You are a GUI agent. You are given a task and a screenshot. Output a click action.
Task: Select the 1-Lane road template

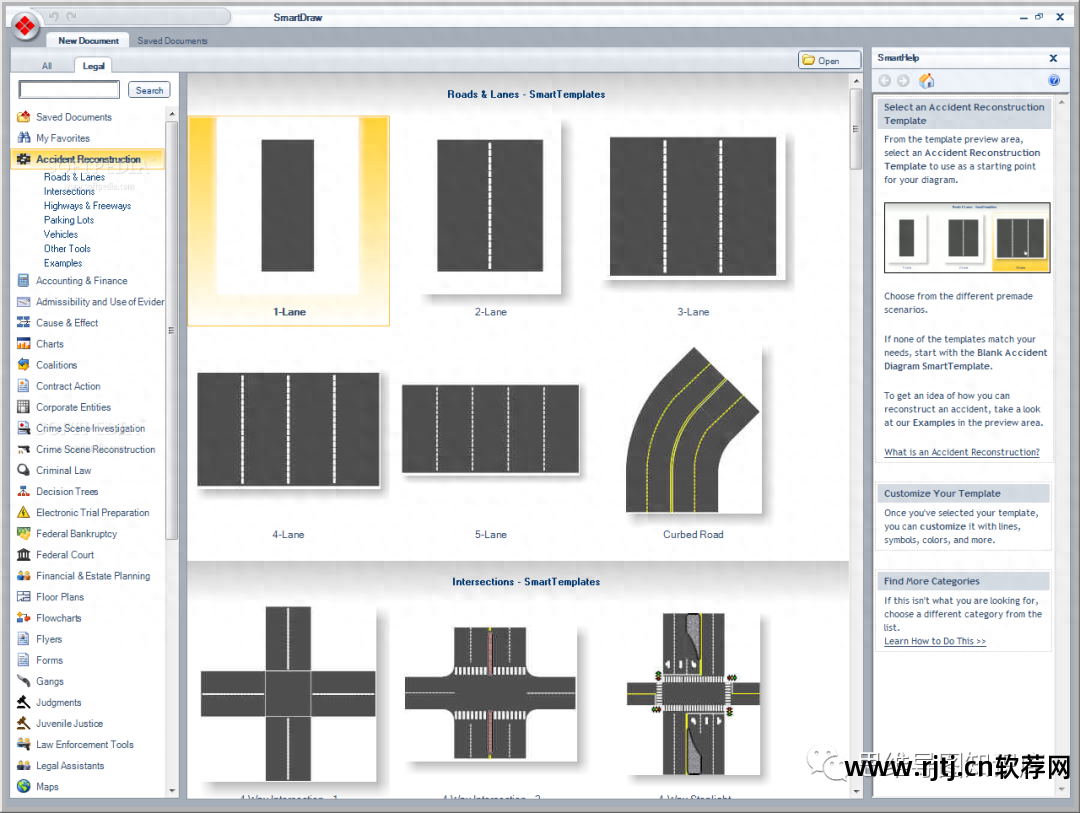point(289,220)
